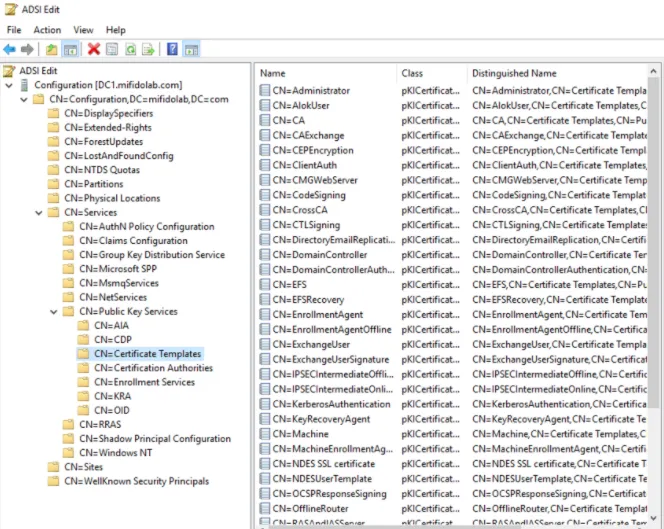Open the Properties toolbar icon

pyautogui.click(x=112, y=50)
